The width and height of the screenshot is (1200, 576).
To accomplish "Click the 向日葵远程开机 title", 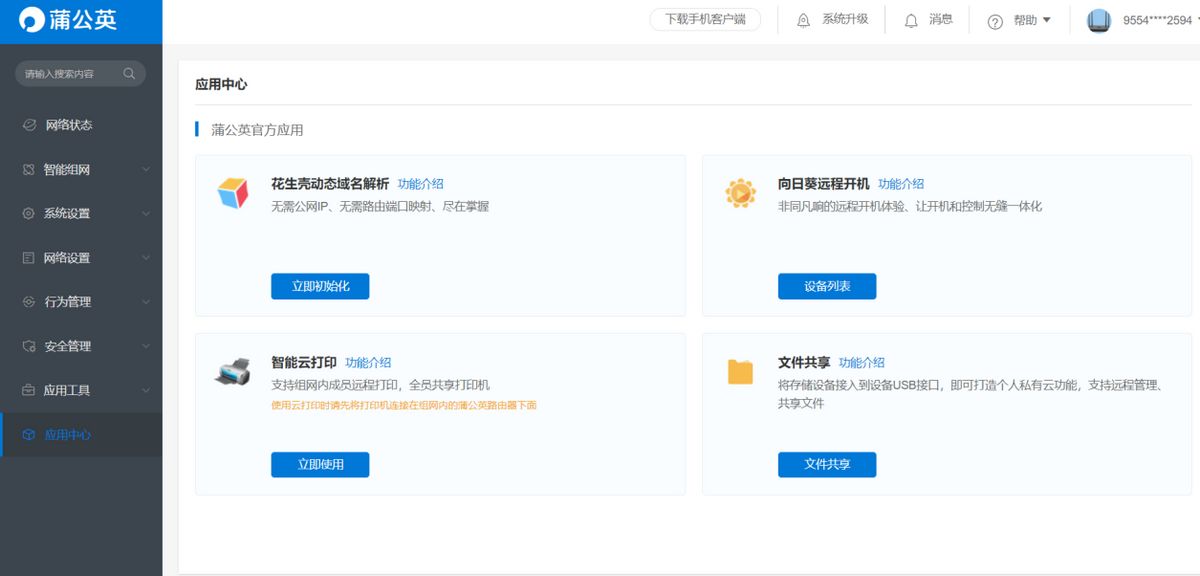I will click(824, 184).
